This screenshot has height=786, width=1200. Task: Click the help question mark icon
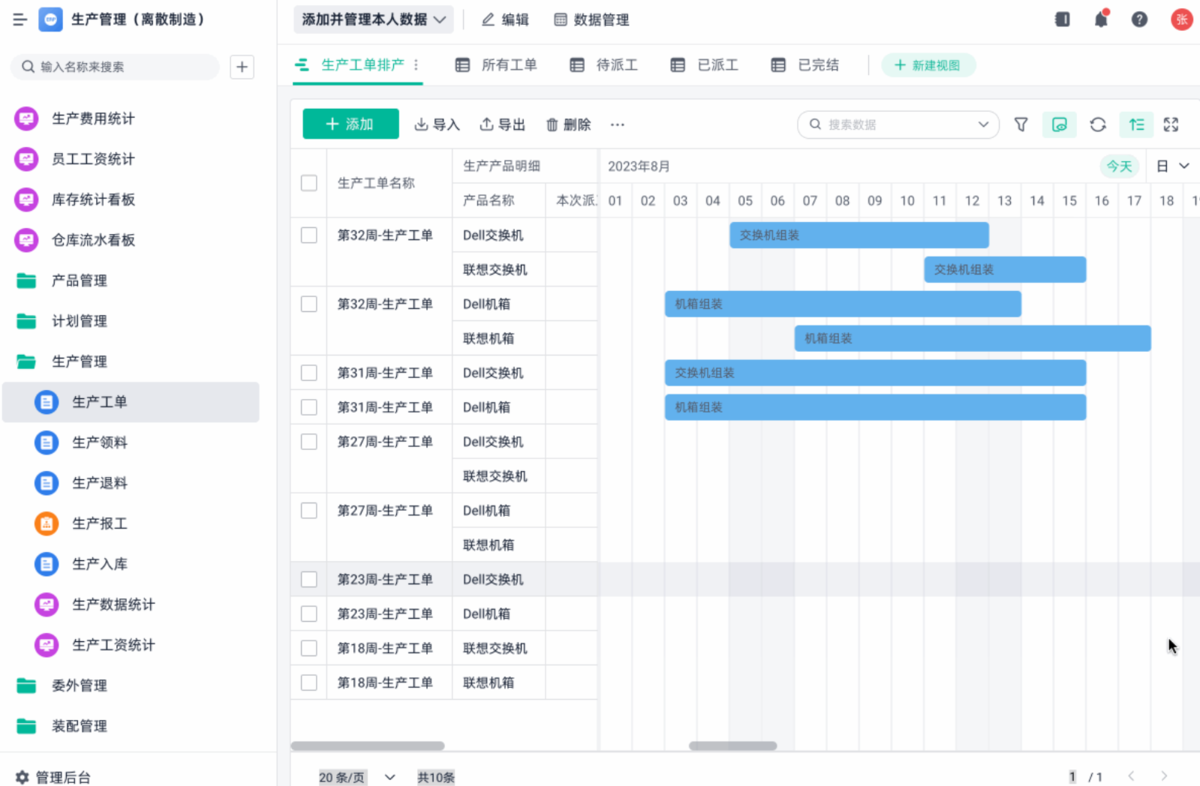1139,18
